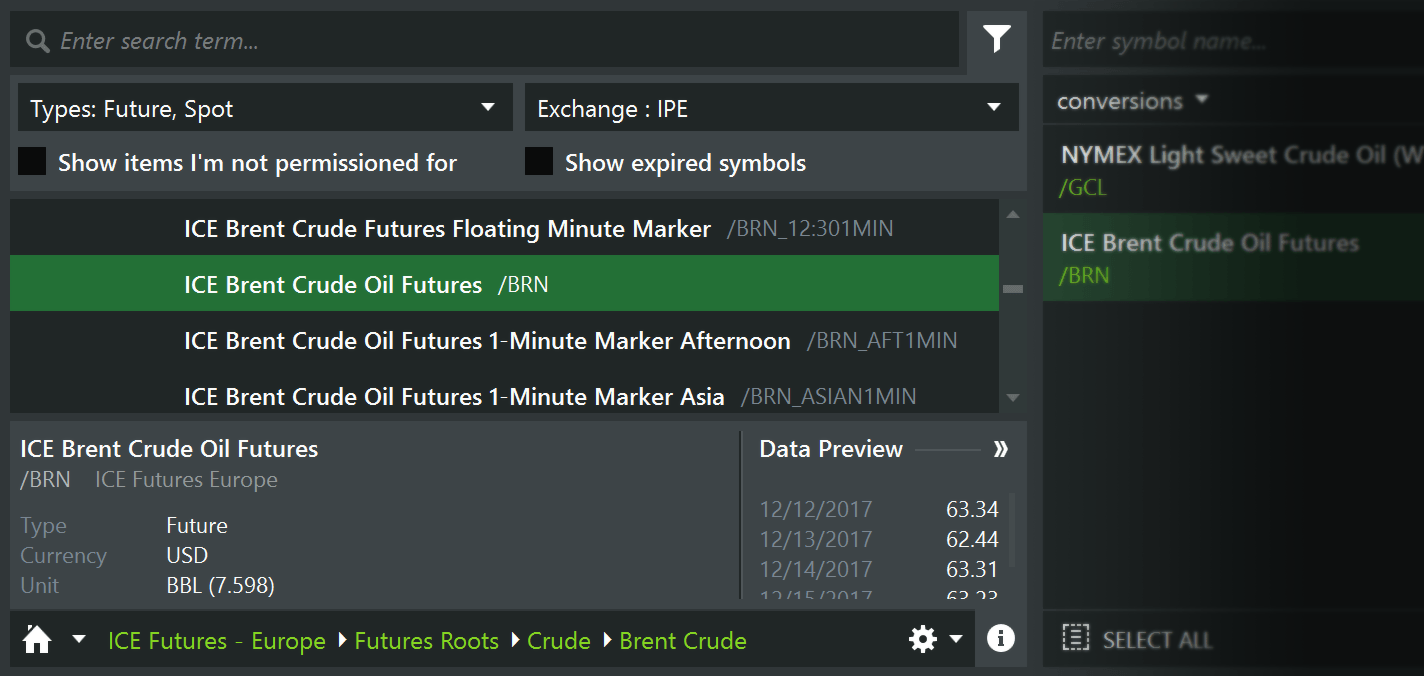This screenshot has height=676, width=1424.
Task: Click the ICE Futures - Europe breadcrumb
Action: pos(217,641)
